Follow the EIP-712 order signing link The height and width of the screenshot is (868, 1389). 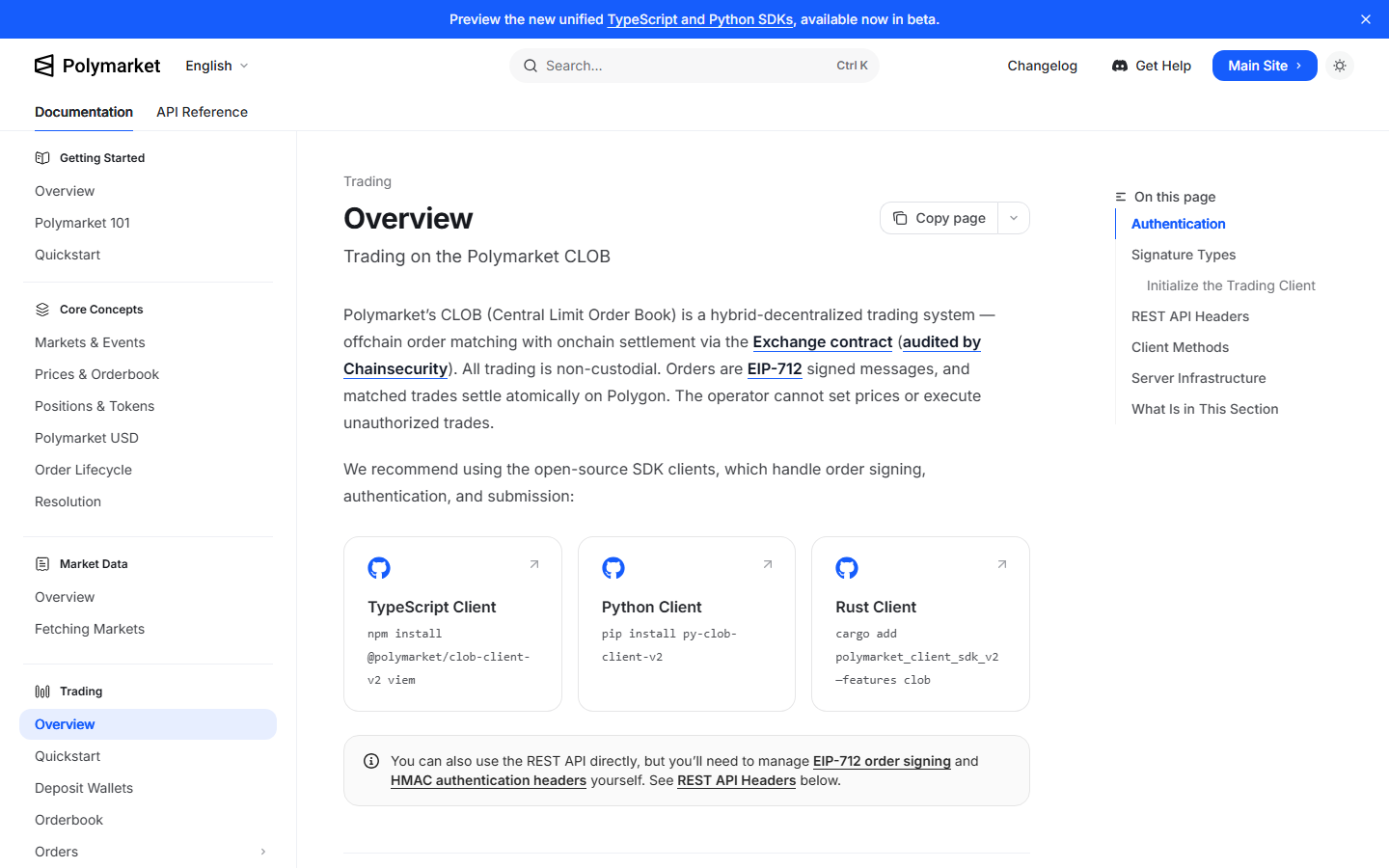[x=882, y=761]
